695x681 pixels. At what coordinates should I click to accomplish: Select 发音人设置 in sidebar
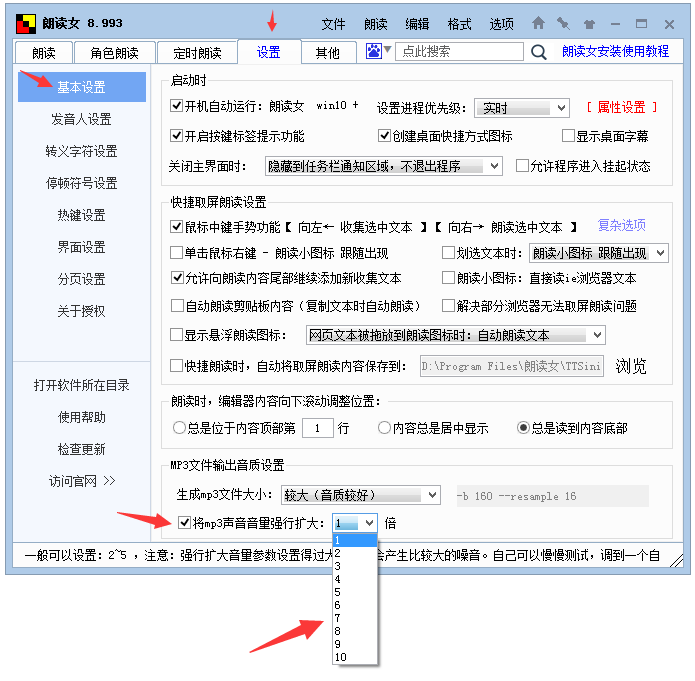coord(82,119)
